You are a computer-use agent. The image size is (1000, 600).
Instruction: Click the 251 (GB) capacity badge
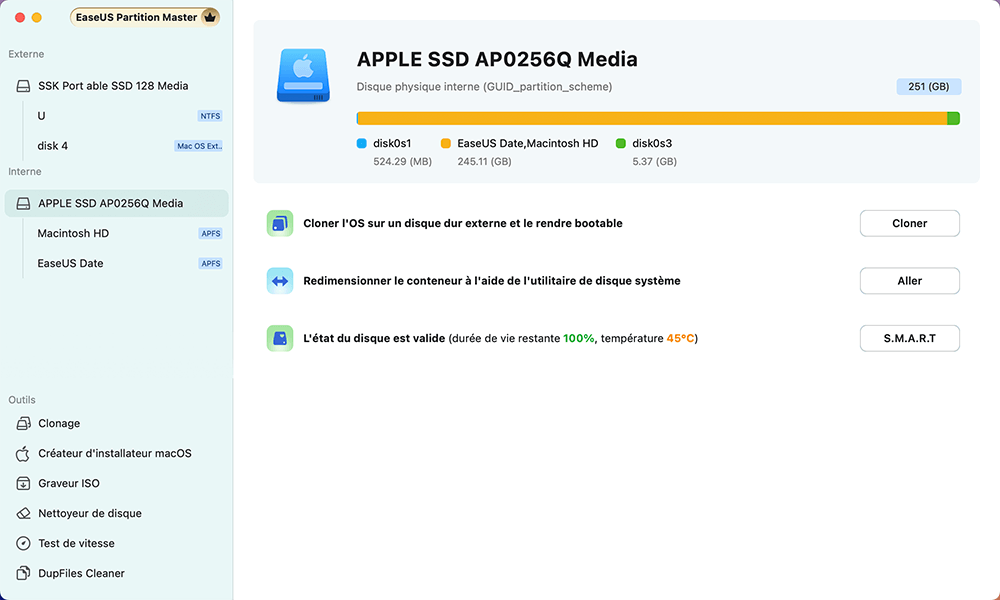coord(929,87)
